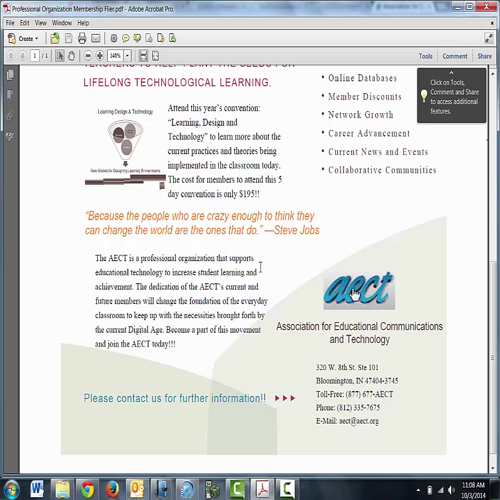The image size is (500, 500).
Task: Open Bookmarks navigation panel
Action: tap(10, 95)
